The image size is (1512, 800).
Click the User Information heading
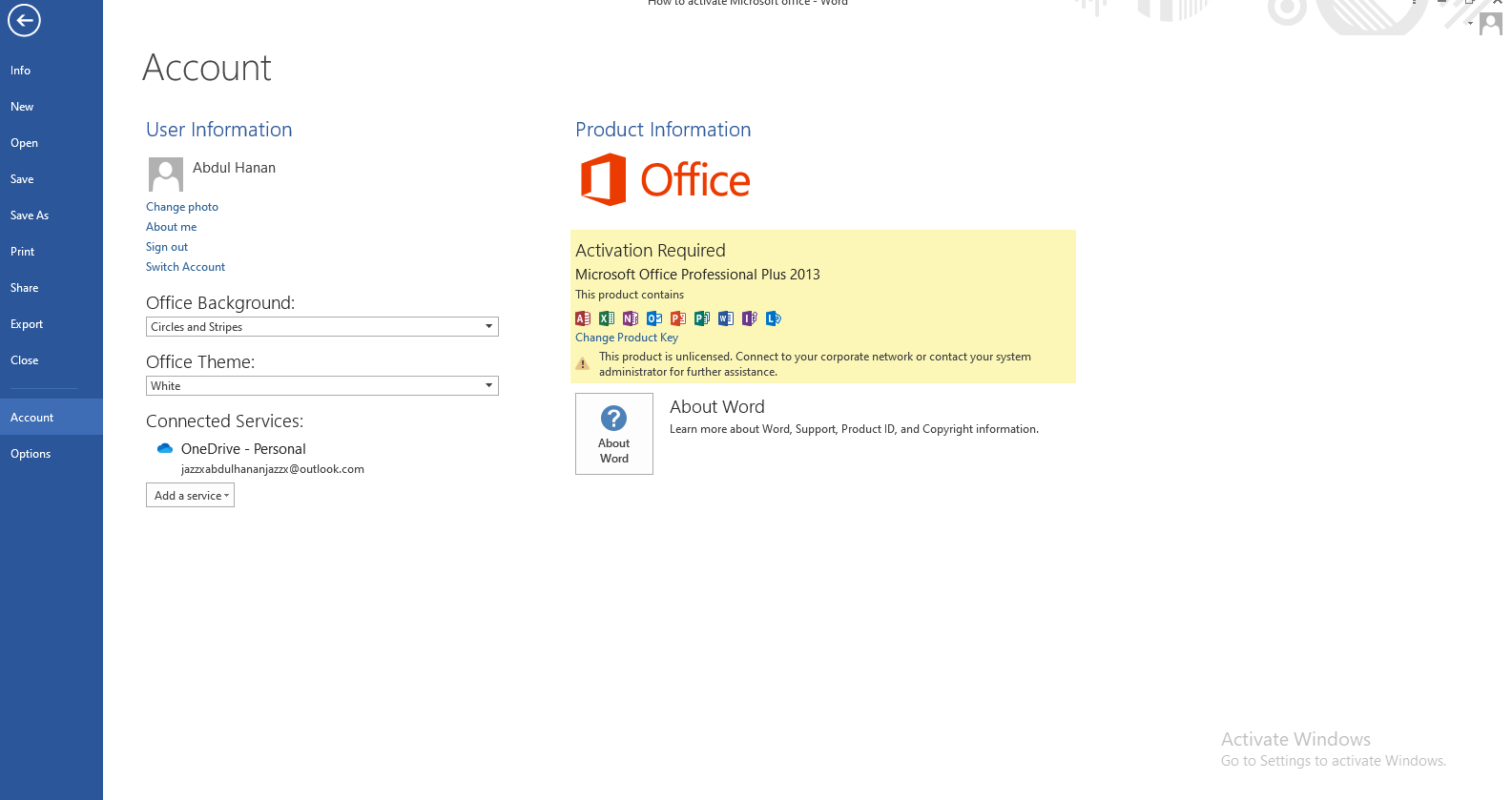click(219, 130)
